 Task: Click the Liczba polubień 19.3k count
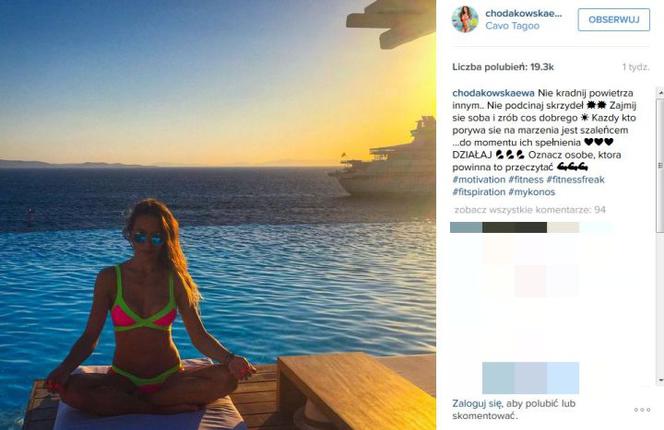pos(503,67)
